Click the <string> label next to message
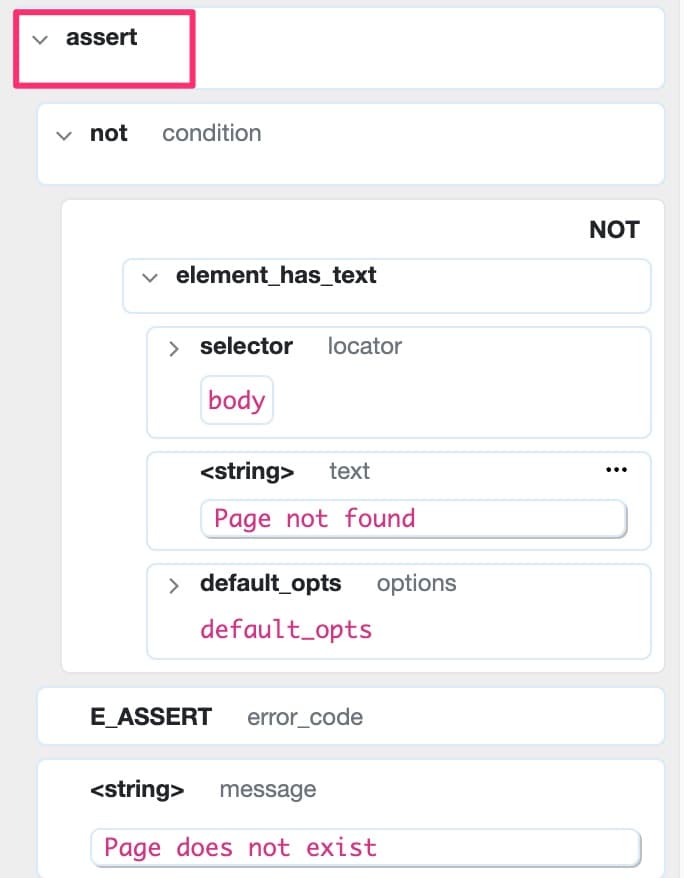Screen dimensions: 684x878 [137, 789]
